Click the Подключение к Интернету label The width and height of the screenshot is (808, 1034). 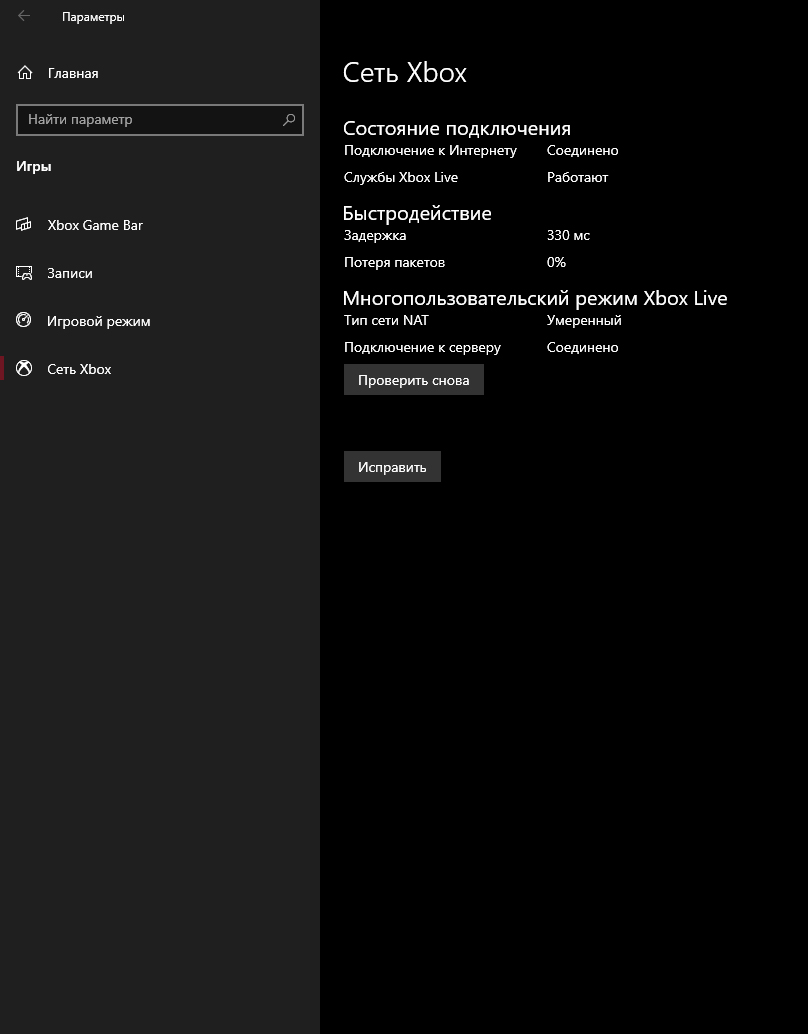[x=430, y=150]
